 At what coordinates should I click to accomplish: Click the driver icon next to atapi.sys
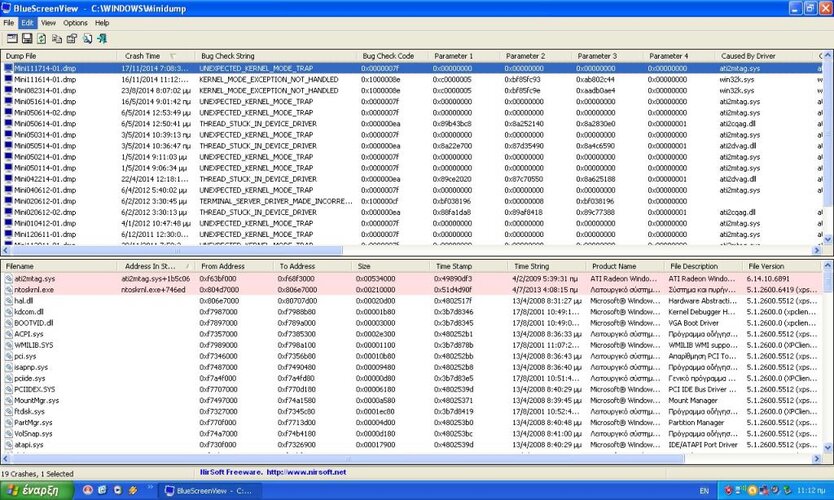coord(9,445)
